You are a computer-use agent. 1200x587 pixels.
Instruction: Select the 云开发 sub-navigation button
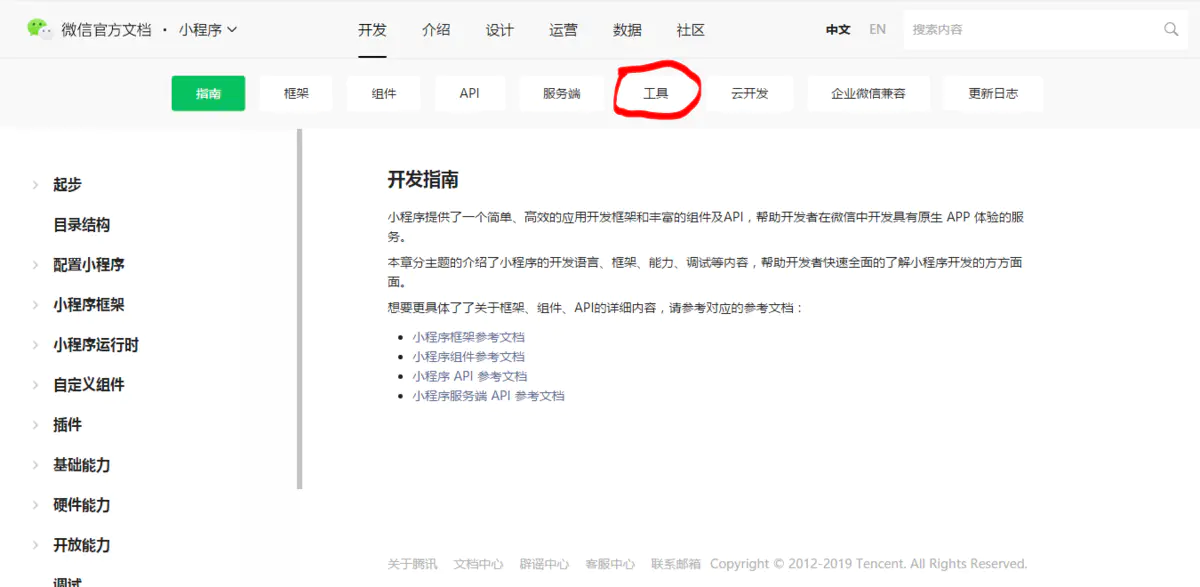pyautogui.click(x=749, y=93)
